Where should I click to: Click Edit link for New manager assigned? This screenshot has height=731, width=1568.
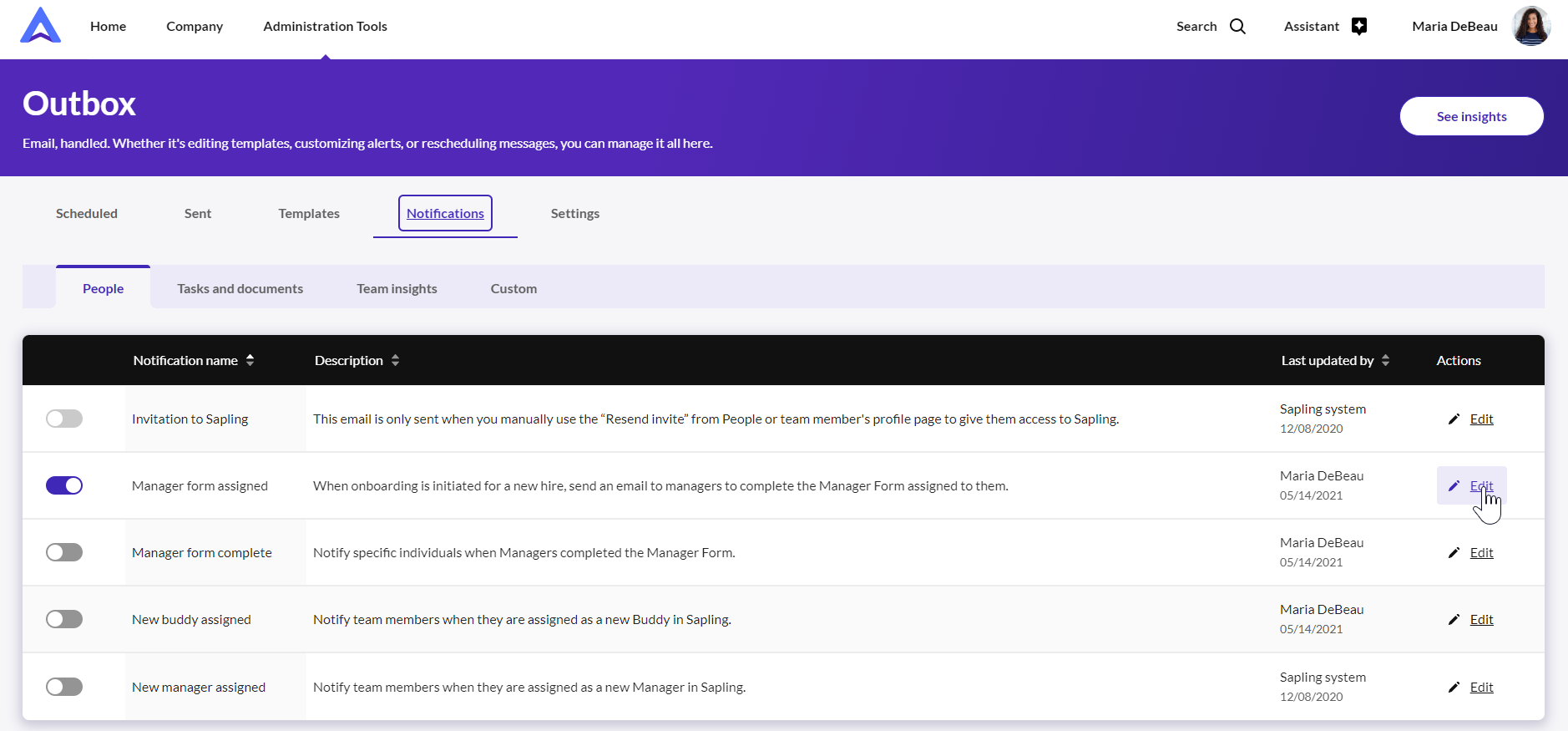pyautogui.click(x=1482, y=688)
